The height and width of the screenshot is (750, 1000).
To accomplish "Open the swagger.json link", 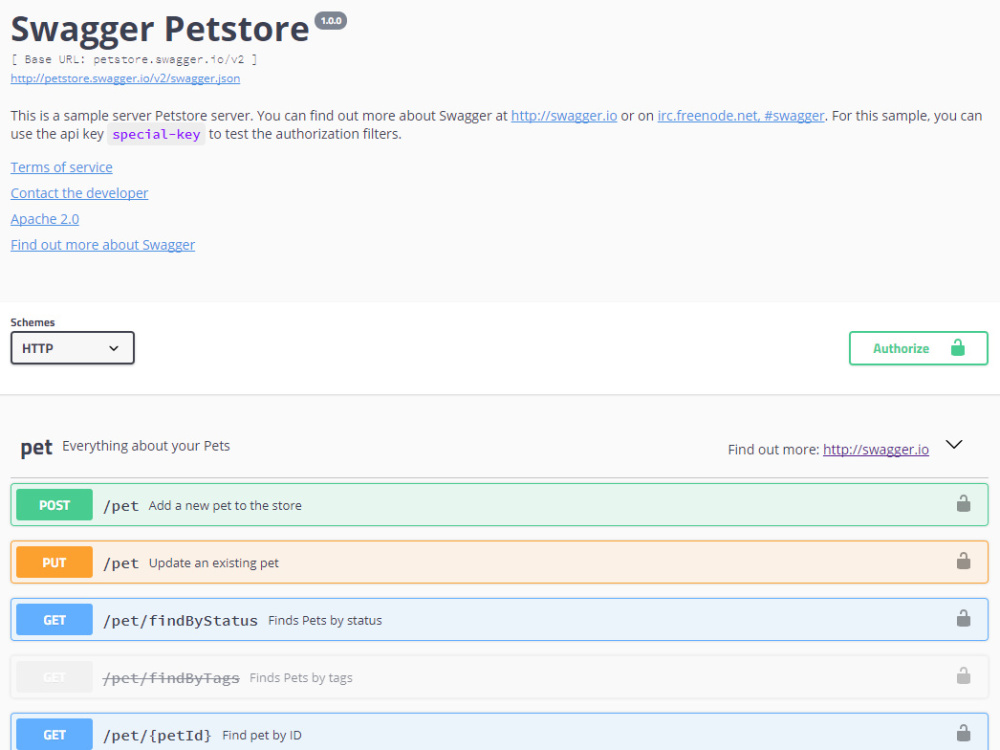I will tap(125, 78).
